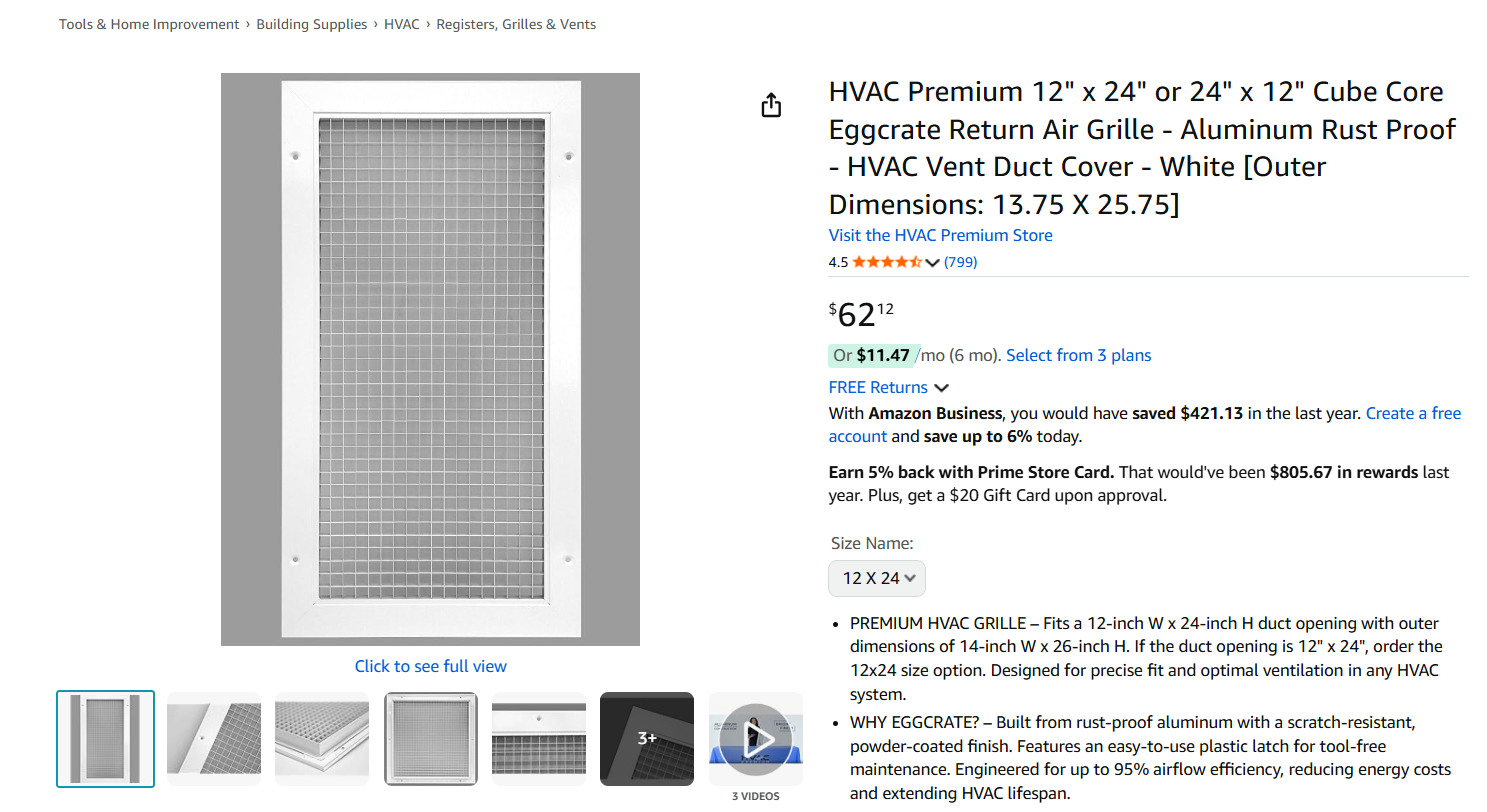1487x812 pixels.
Task: Navigate to the HVAC breadcrumb category
Action: point(402,24)
